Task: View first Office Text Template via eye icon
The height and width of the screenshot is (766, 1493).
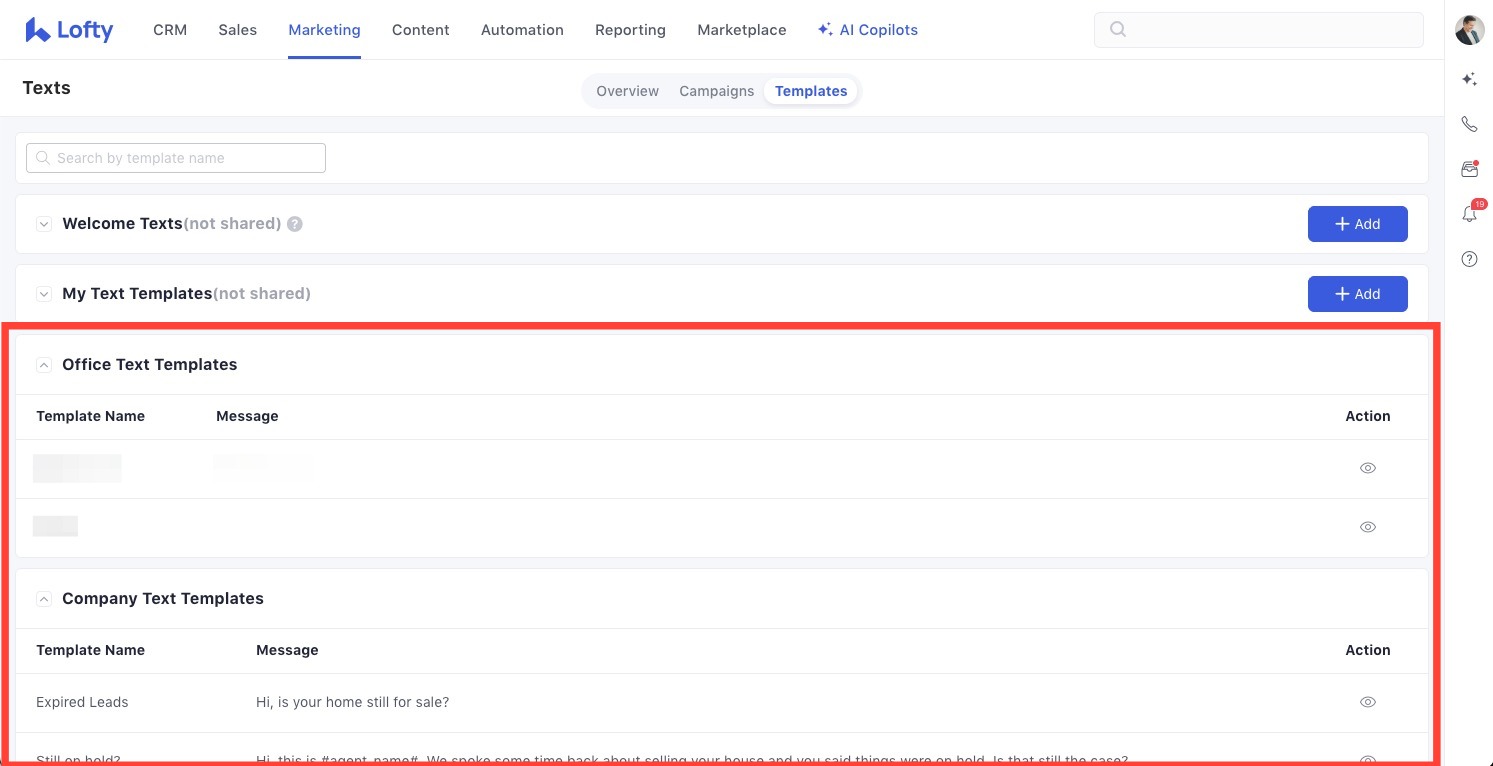Action: 1367,468
